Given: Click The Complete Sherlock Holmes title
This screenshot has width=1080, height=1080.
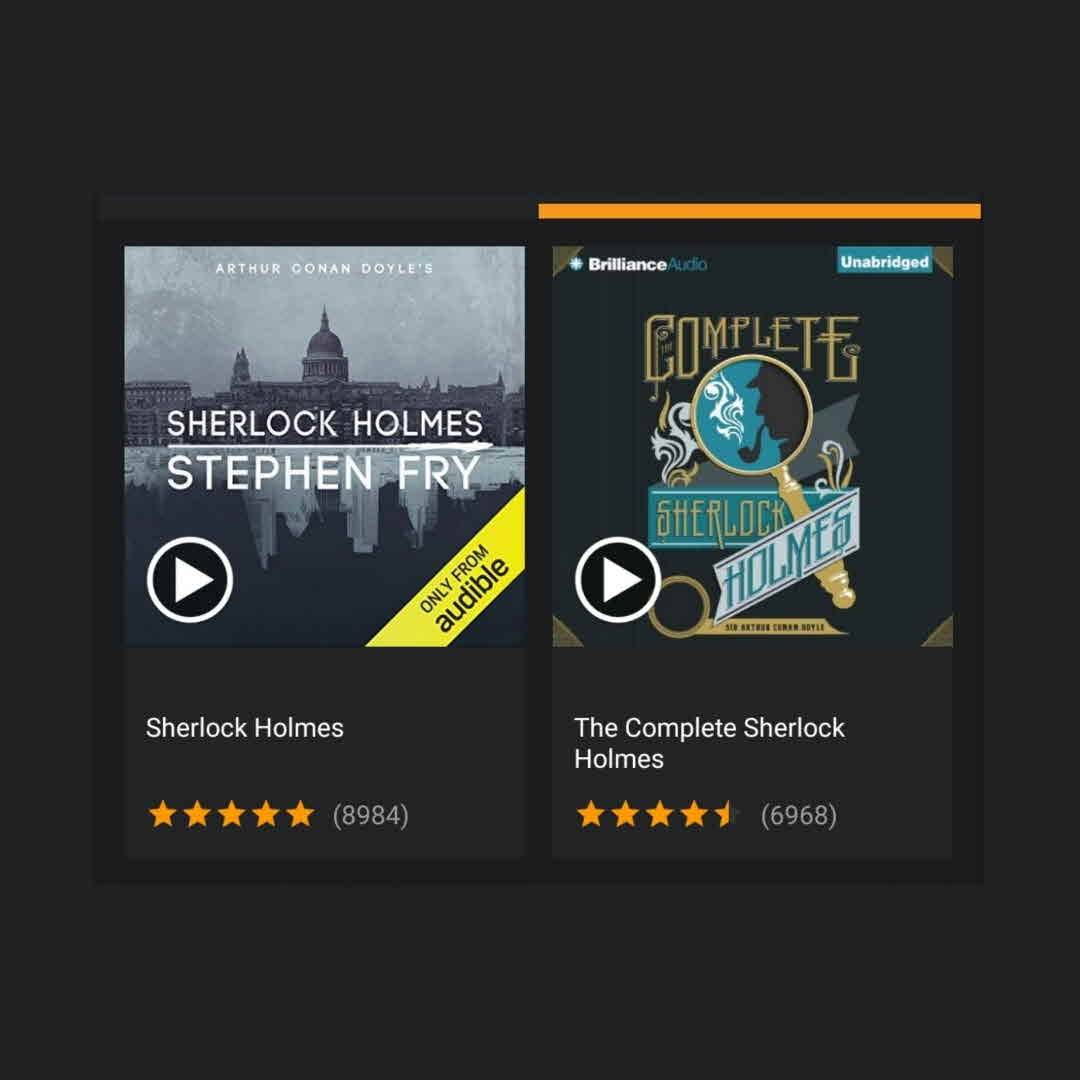Looking at the screenshot, I should pyautogui.click(x=709, y=743).
